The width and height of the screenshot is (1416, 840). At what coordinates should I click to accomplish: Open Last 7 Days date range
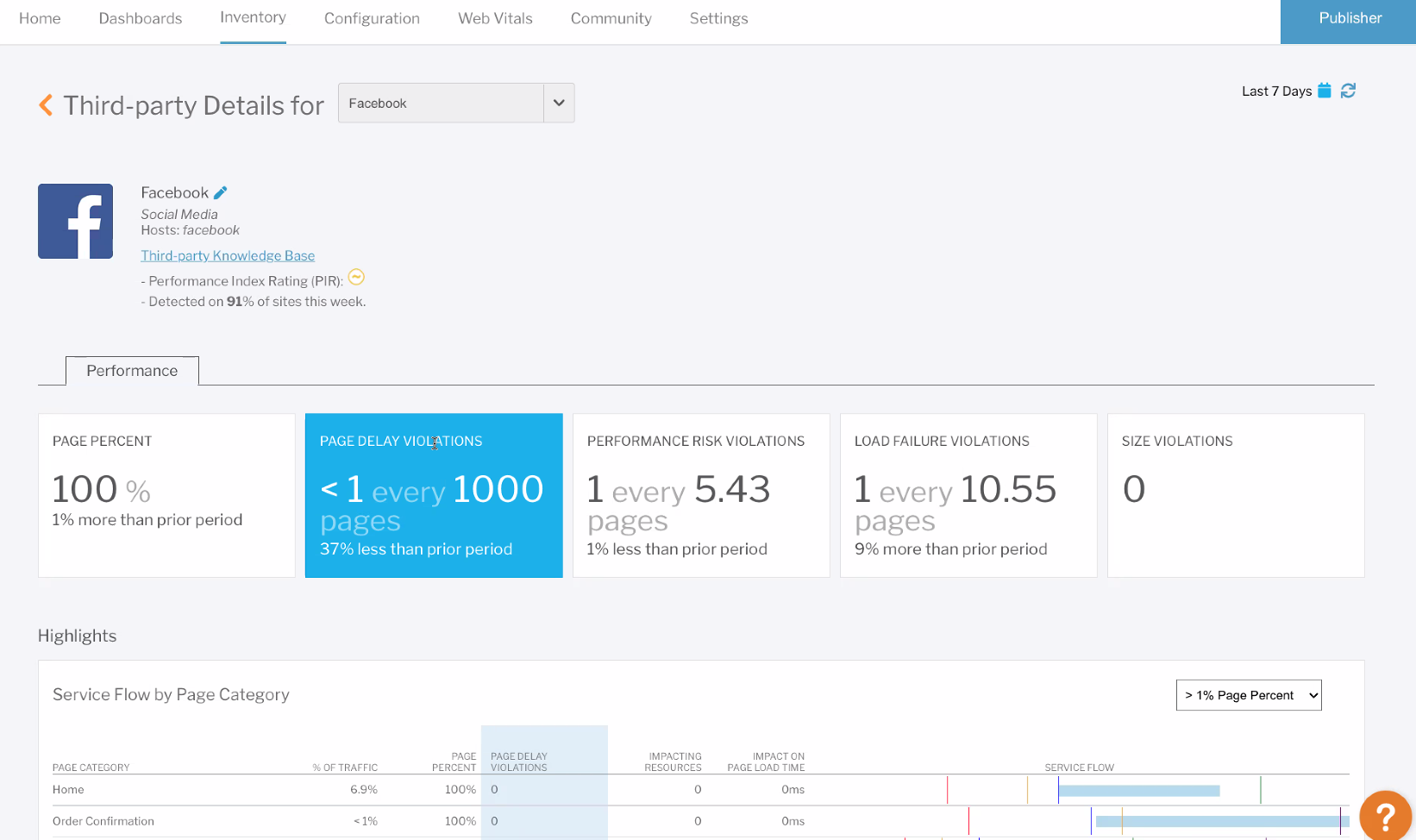(1276, 91)
